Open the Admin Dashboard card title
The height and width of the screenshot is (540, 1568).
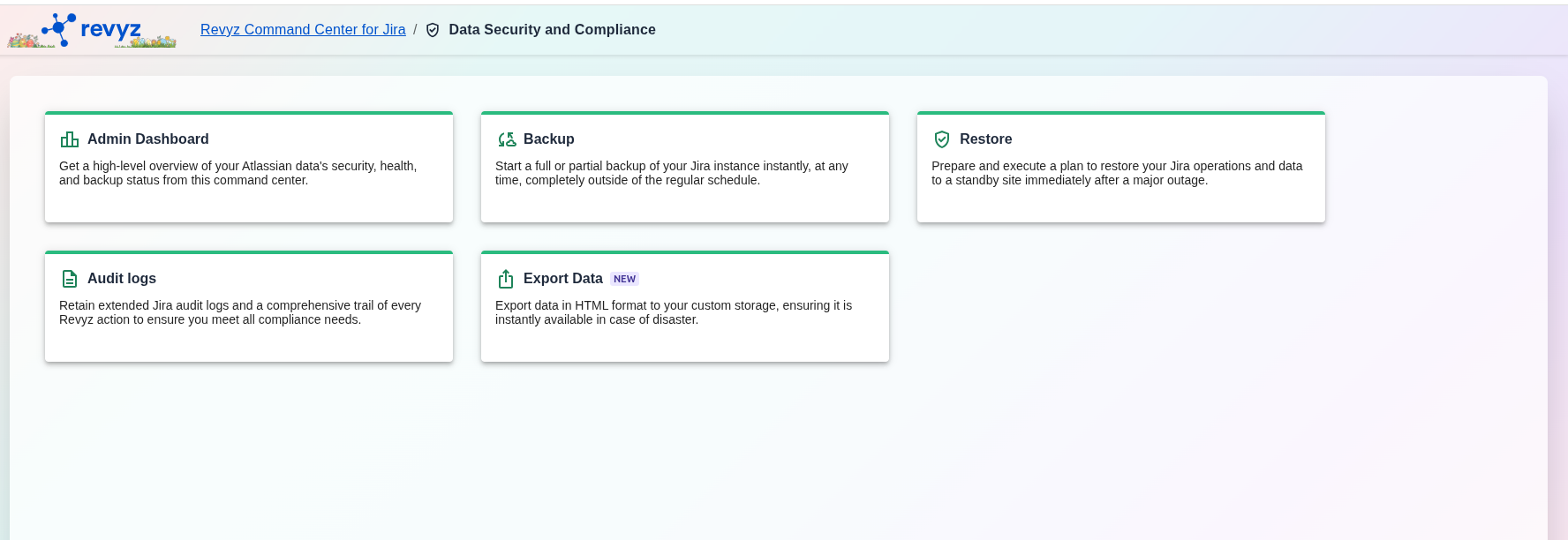(x=147, y=139)
